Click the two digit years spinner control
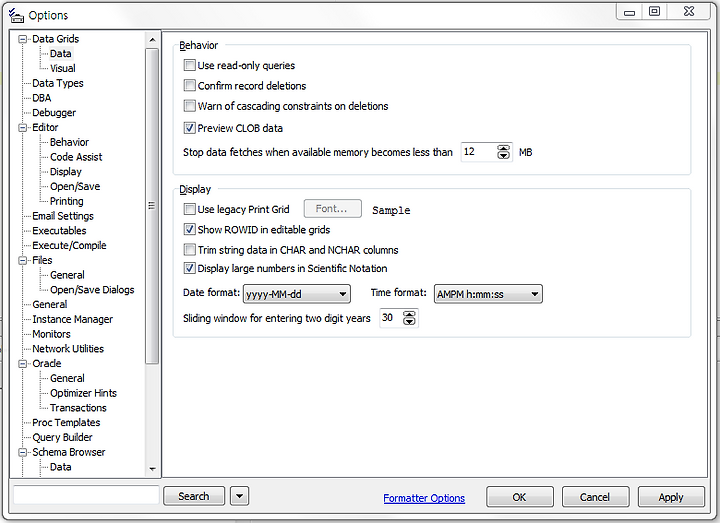The image size is (720, 523). click(409, 318)
